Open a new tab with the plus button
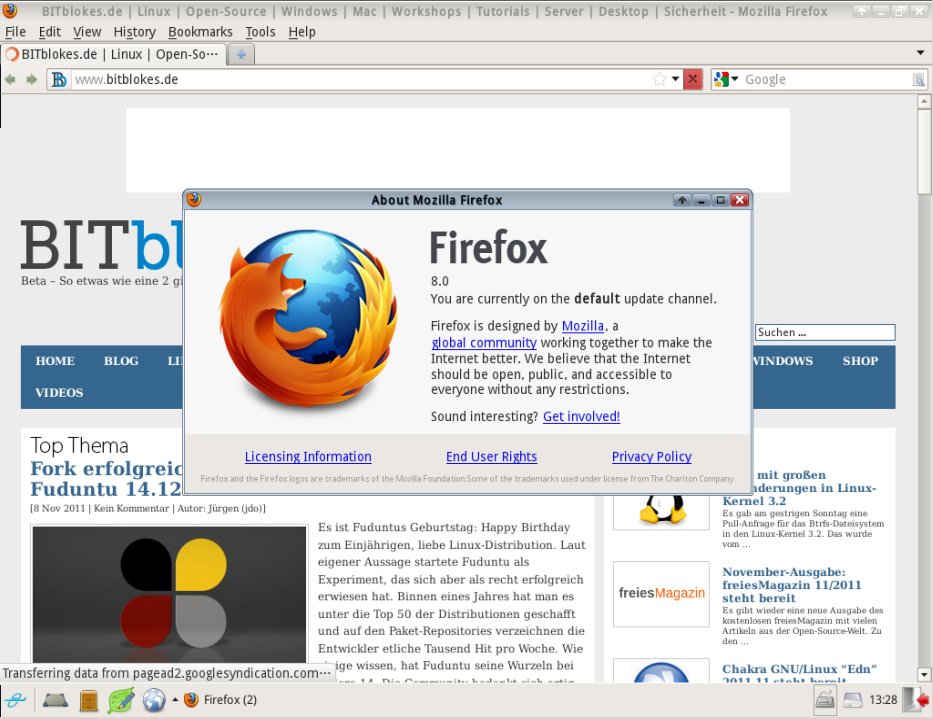This screenshot has height=719, width=933. click(241, 55)
